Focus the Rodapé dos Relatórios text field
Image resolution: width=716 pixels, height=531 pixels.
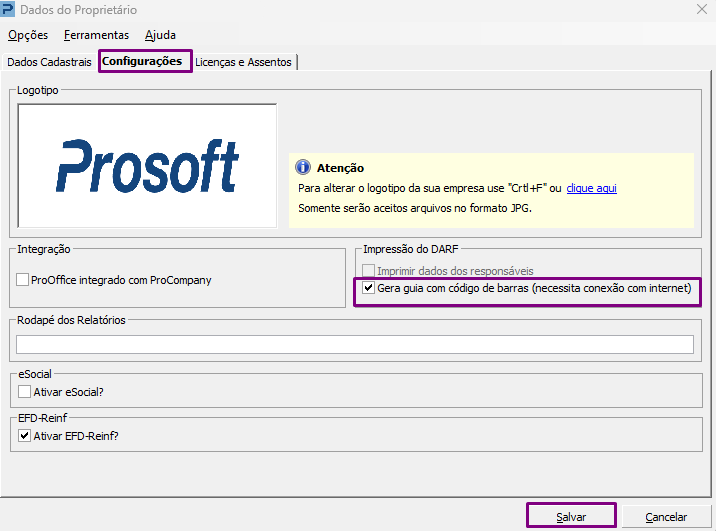pyautogui.click(x=355, y=344)
